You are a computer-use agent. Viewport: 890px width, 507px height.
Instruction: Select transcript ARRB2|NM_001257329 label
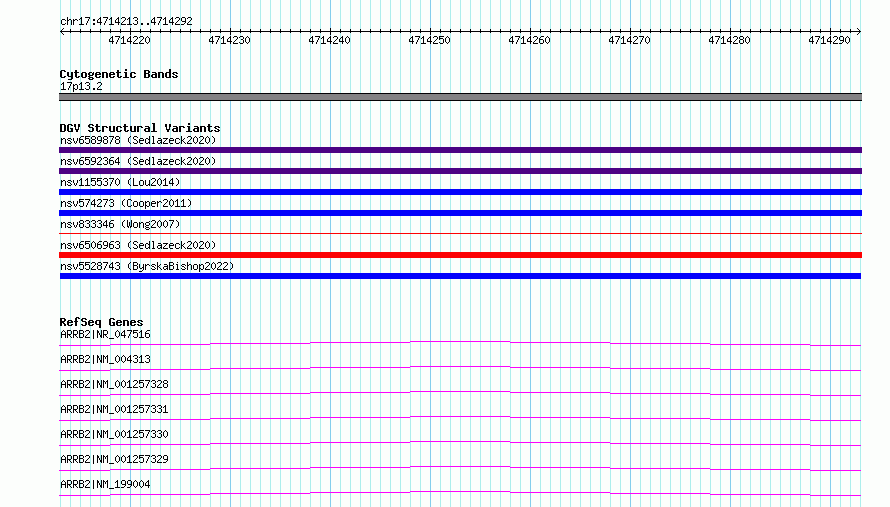[114, 459]
